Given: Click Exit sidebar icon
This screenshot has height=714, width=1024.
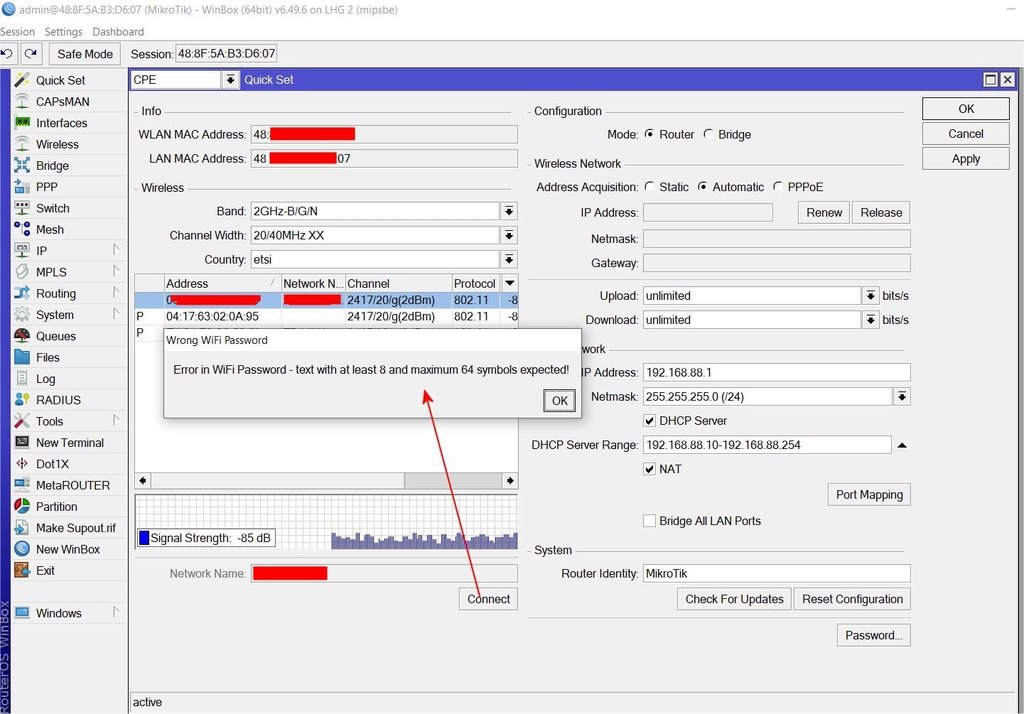Looking at the screenshot, I should coord(22,570).
